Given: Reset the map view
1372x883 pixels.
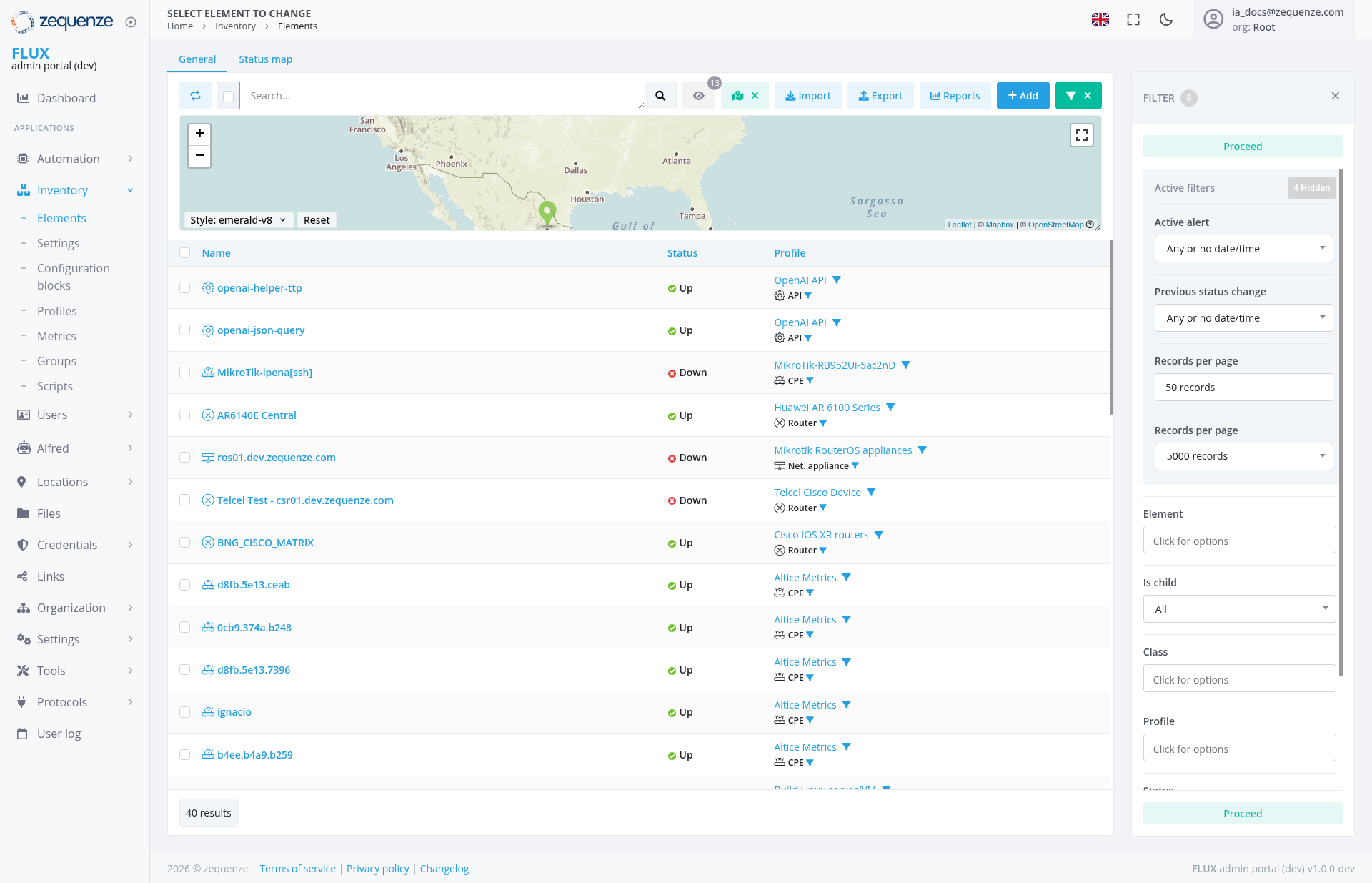Looking at the screenshot, I should pyautogui.click(x=317, y=220).
